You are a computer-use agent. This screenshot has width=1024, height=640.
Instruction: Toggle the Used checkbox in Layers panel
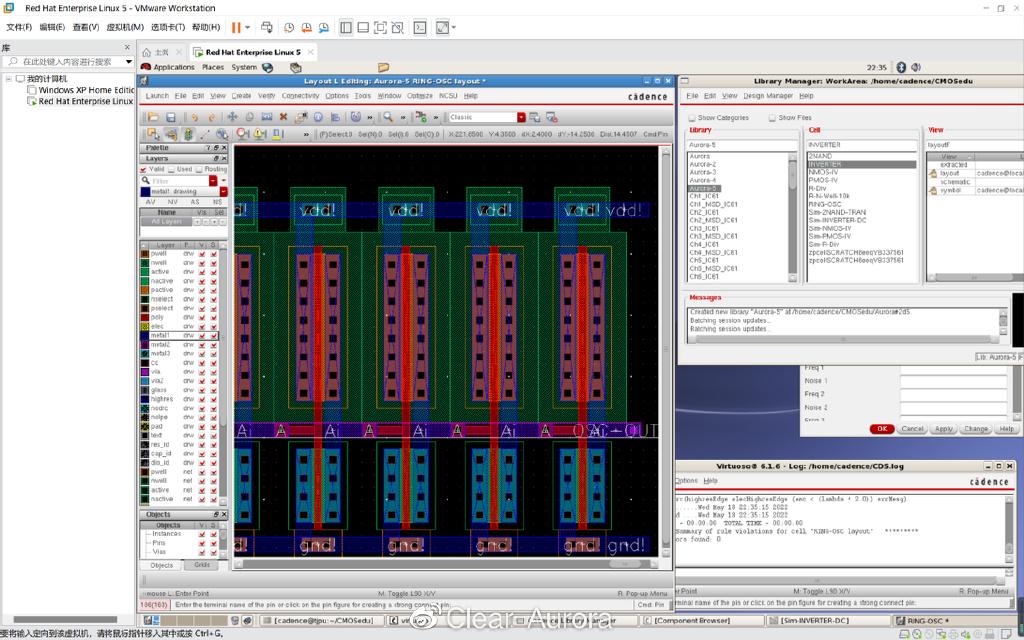point(171,169)
